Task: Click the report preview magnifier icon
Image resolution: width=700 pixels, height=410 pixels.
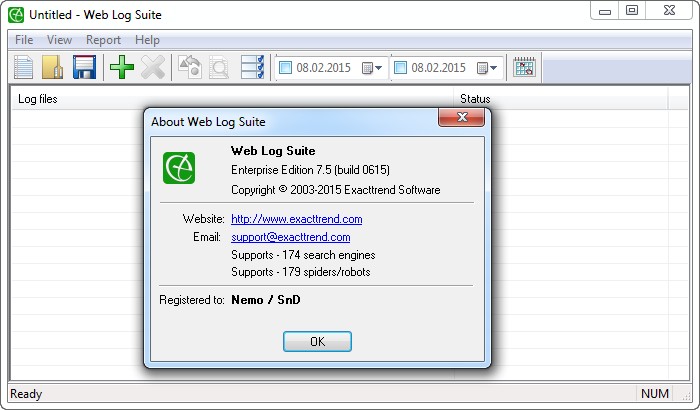Action: (x=219, y=67)
